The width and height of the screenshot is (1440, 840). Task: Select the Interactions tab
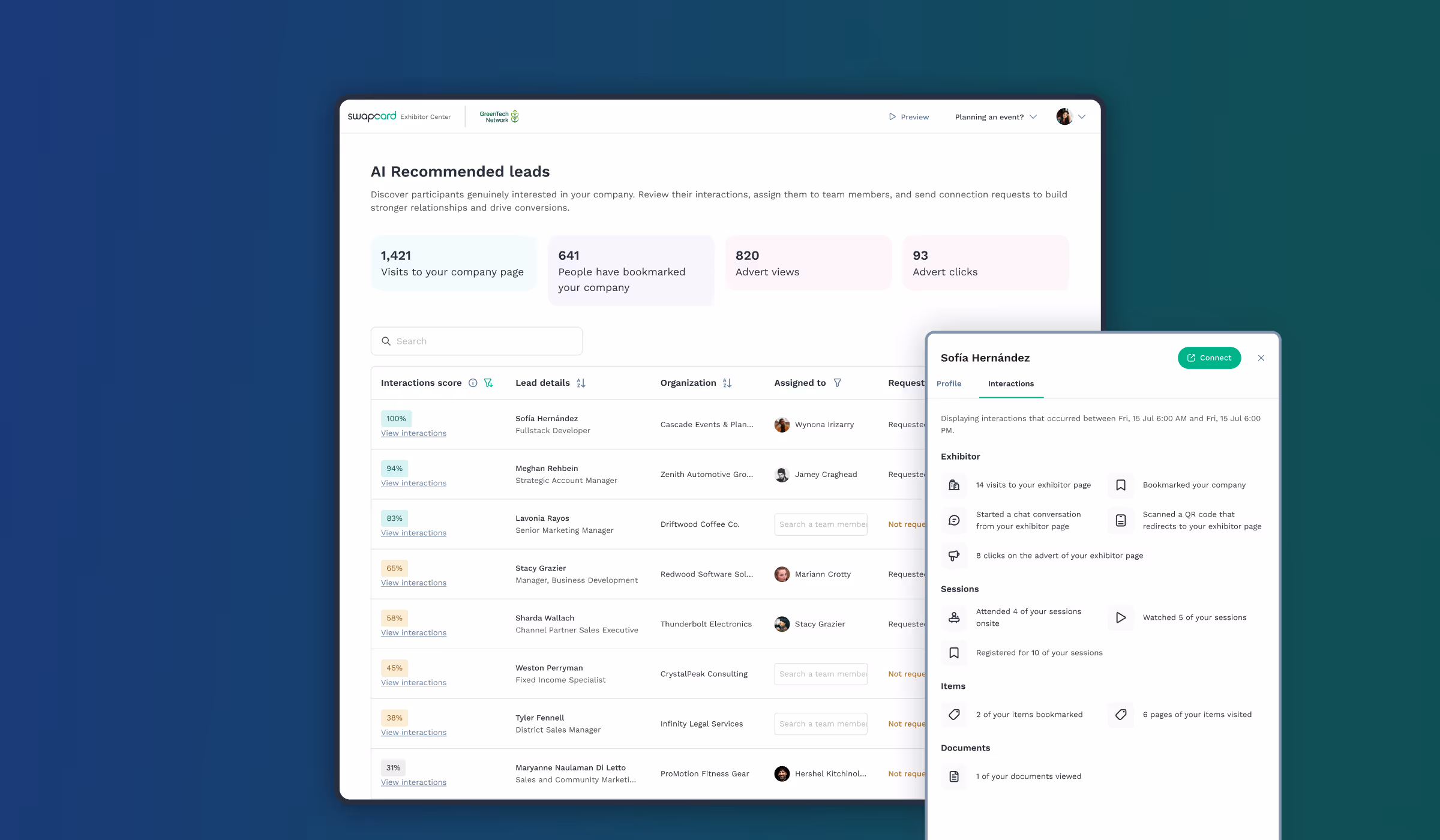pyautogui.click(x=1010, y=383)
